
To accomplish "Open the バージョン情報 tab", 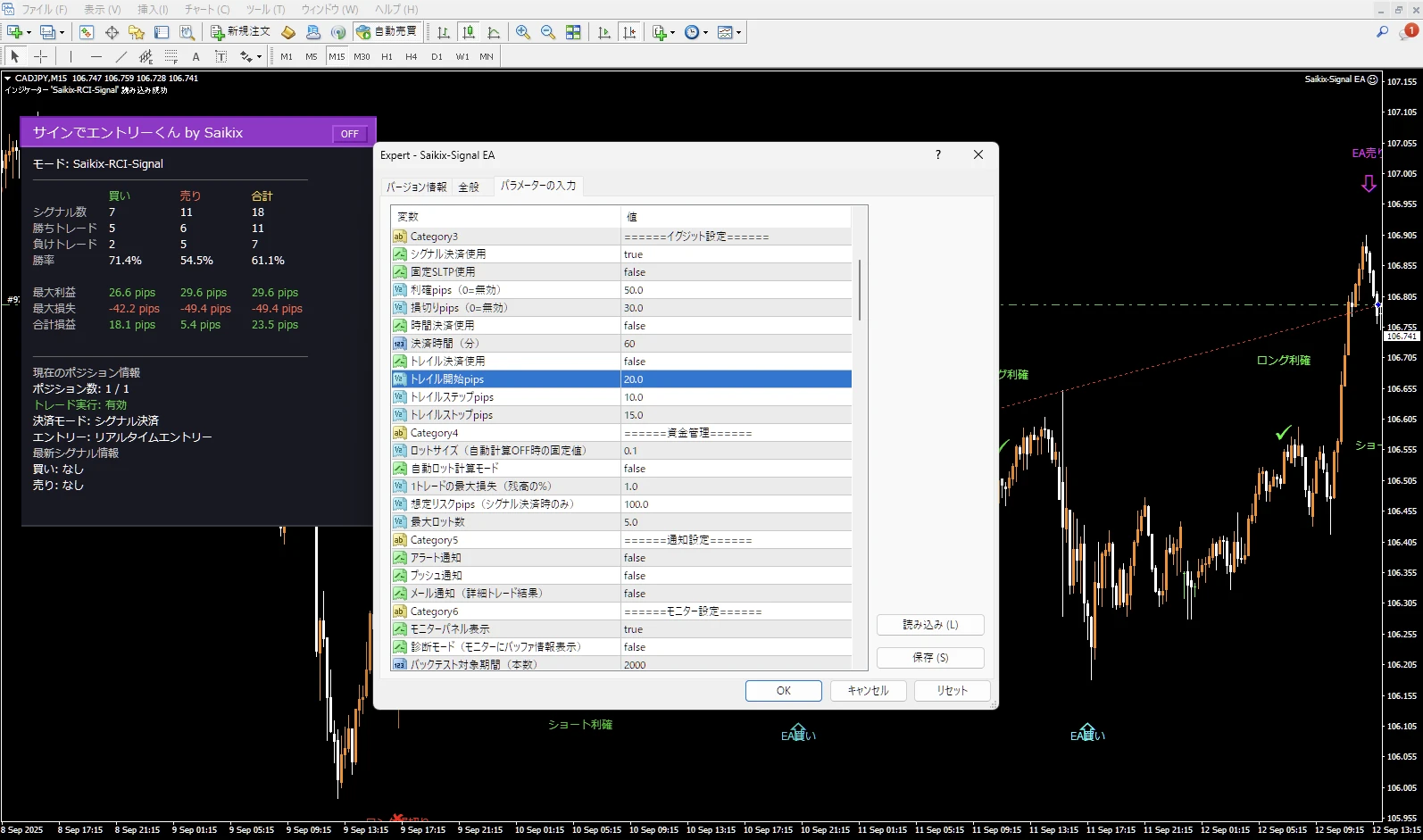I will (x=416, y=187).
